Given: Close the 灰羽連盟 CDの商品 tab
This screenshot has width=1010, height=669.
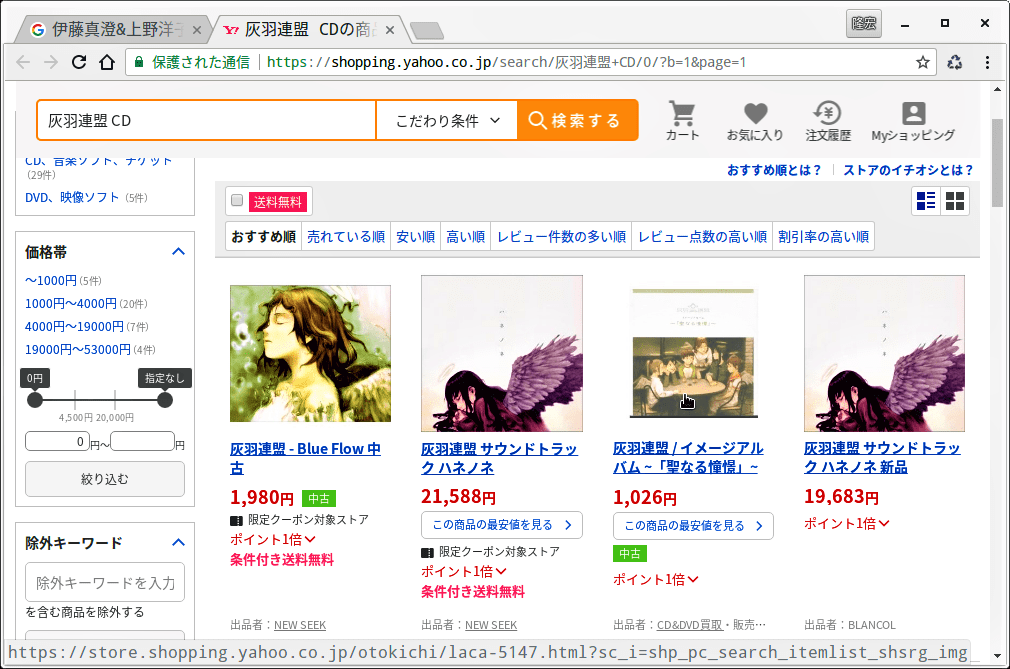Looking at the screenshot, I should pyautogui.click(x=390, y=30).
